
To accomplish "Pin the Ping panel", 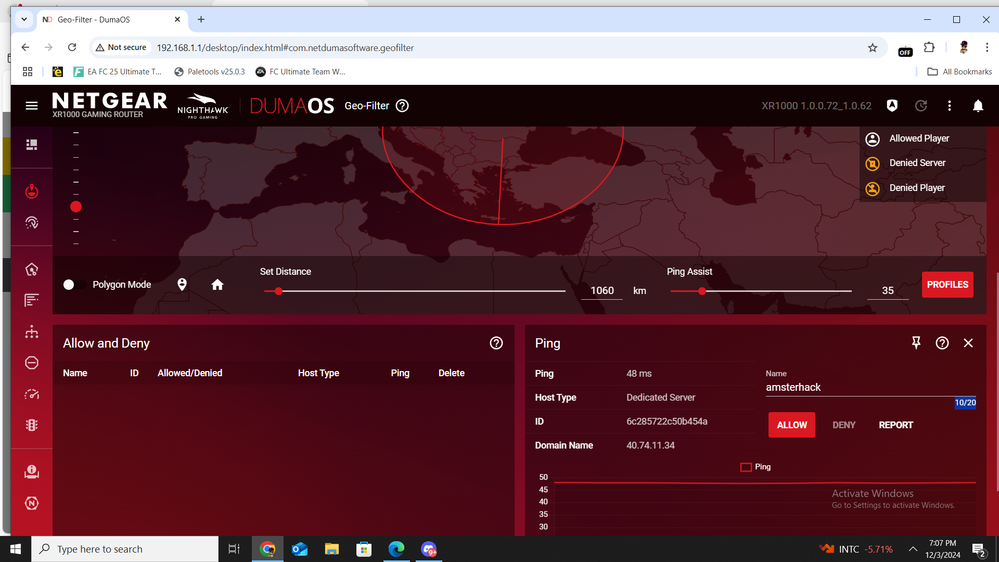I will [916, 343].
